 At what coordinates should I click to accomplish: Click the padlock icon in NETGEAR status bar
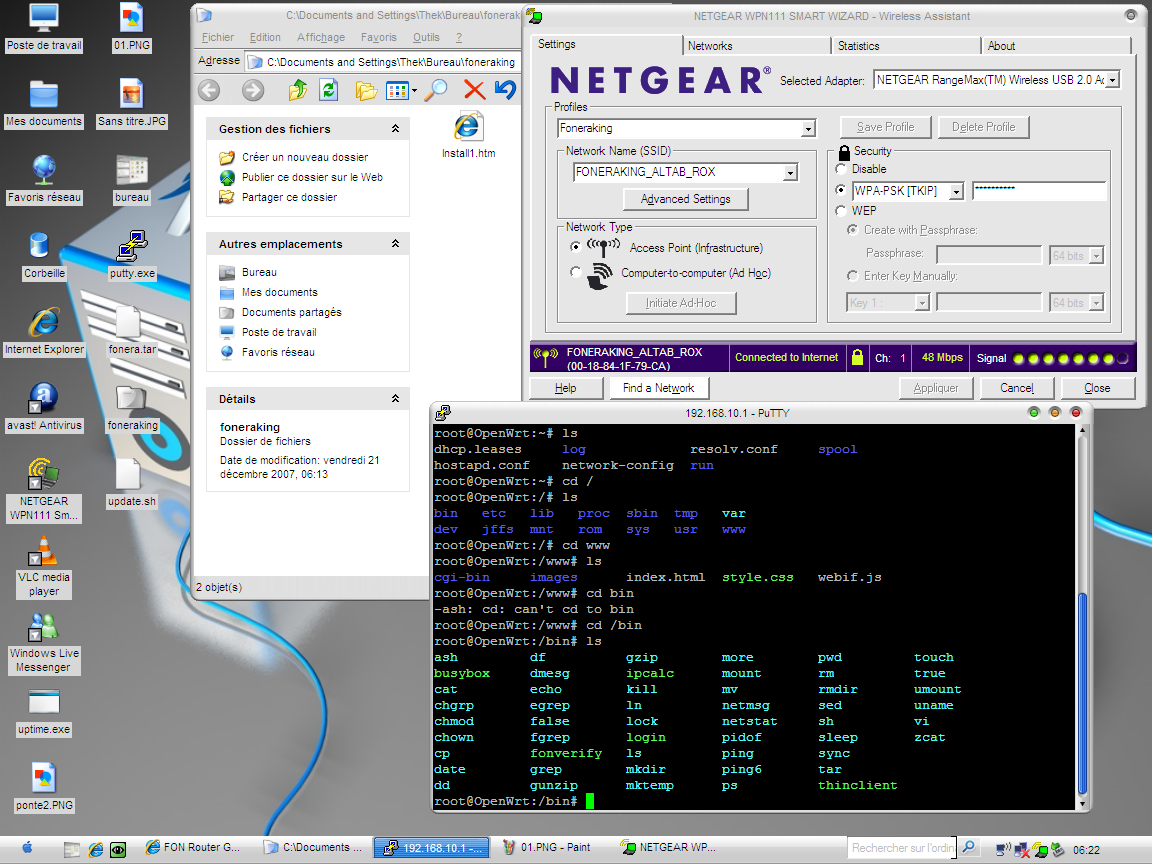(x=857, y=358)
